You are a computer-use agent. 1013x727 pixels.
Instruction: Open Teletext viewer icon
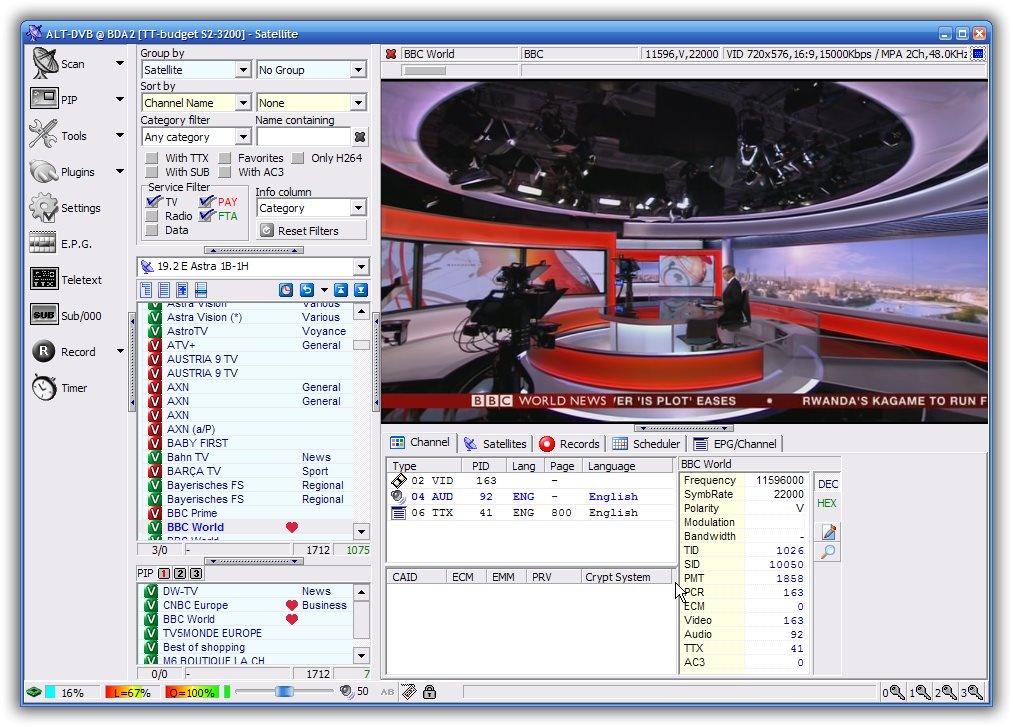click(44, 279)
